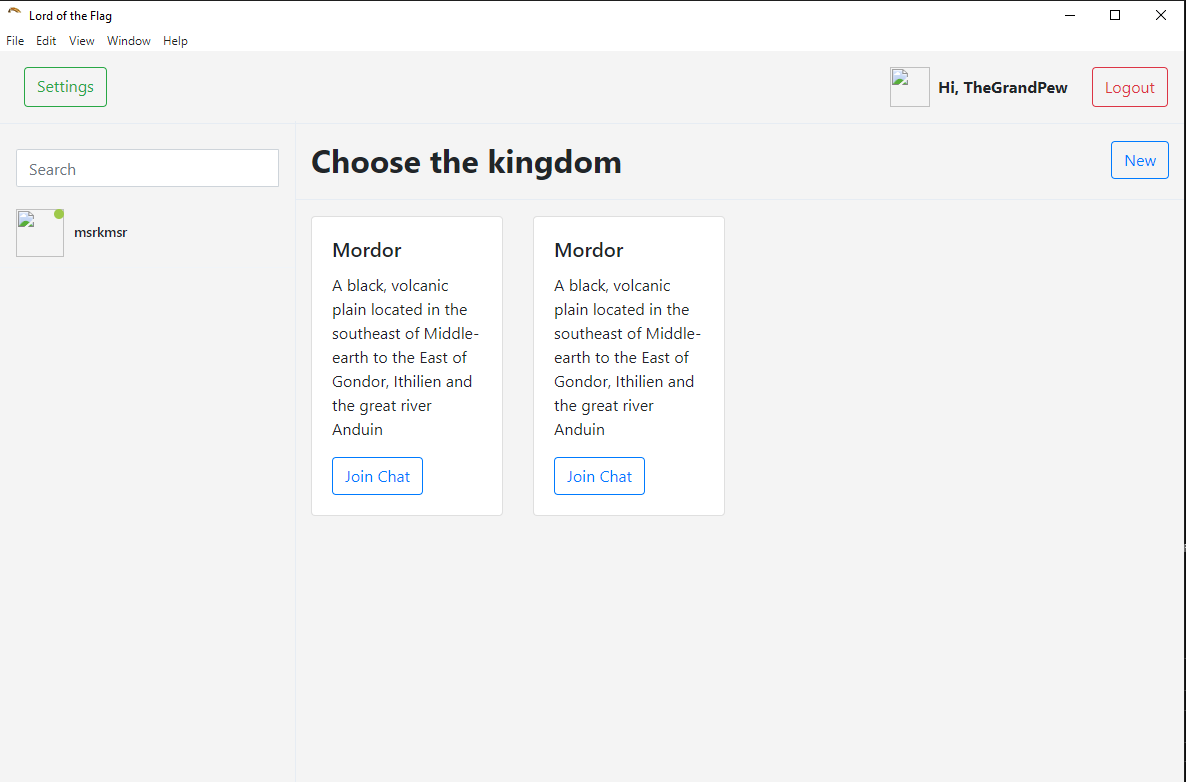
Task: Join Chat in the left Mordor card
Action: click(377, 476)
